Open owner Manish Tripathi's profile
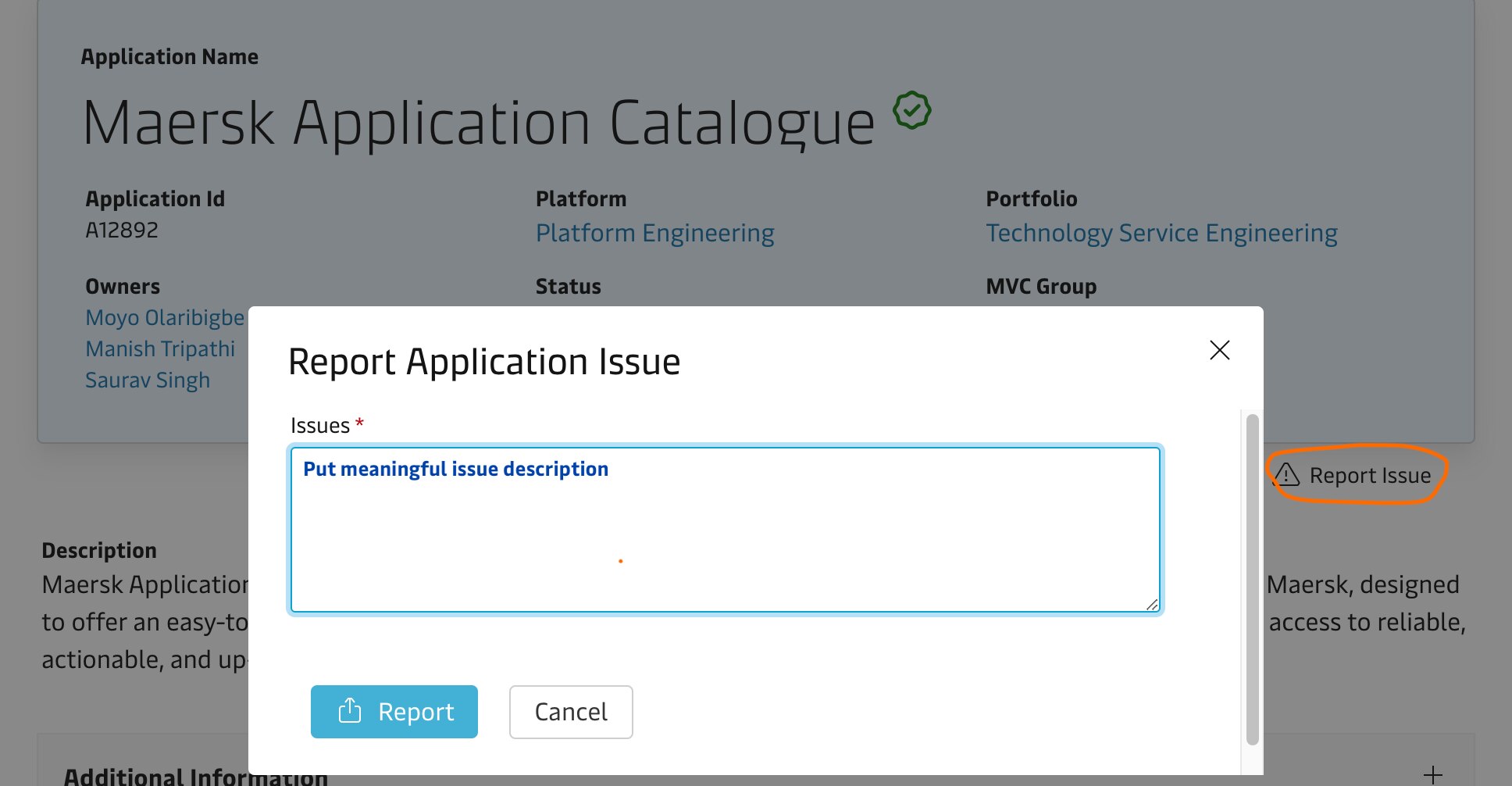The height and width of the screenshot is (786, 1512). (160, 348)
